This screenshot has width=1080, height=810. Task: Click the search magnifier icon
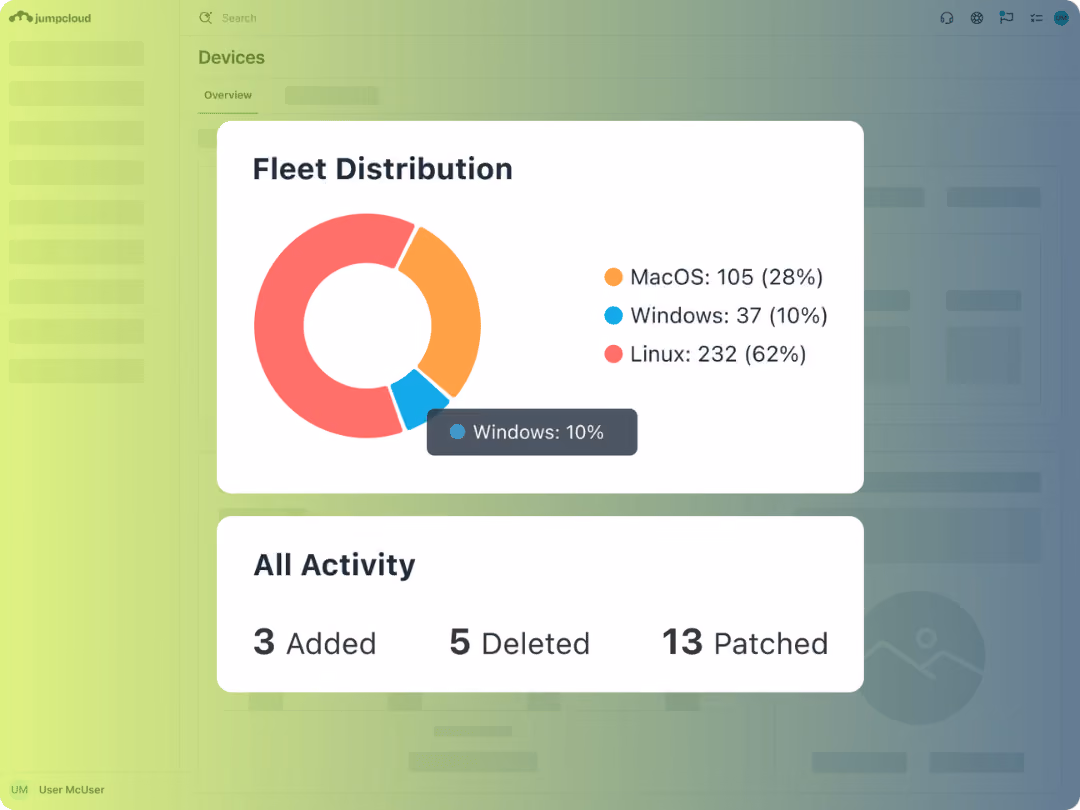205,18
